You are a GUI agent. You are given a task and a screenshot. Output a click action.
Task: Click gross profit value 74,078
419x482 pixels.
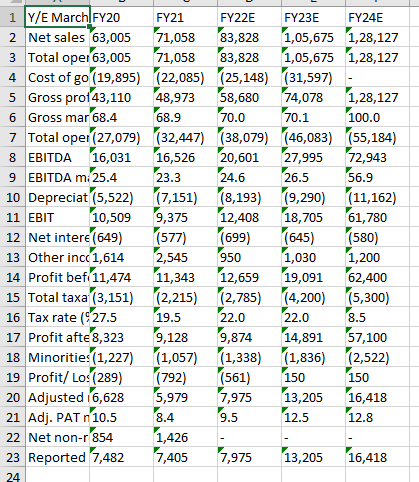coord(313,97)
